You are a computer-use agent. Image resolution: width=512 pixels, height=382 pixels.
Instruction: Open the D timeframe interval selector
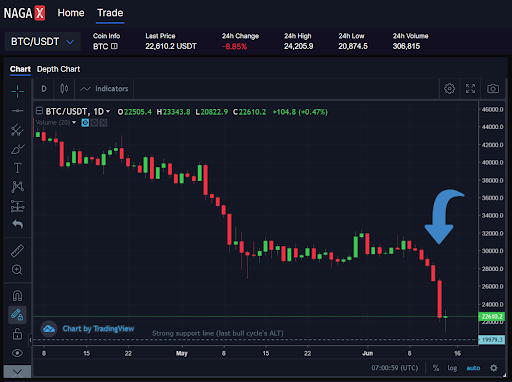[x=44, y=89]
